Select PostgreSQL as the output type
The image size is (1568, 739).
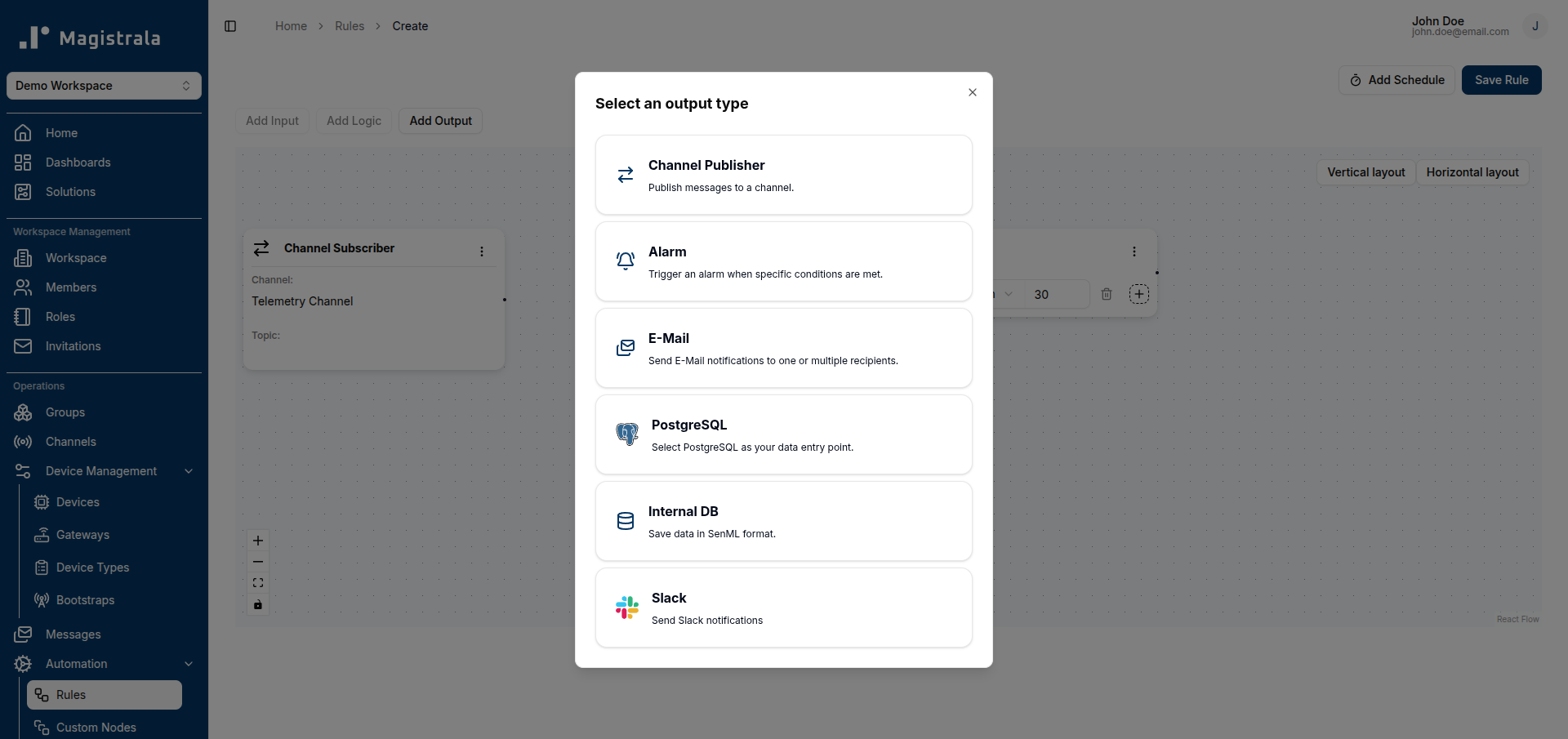784,434
